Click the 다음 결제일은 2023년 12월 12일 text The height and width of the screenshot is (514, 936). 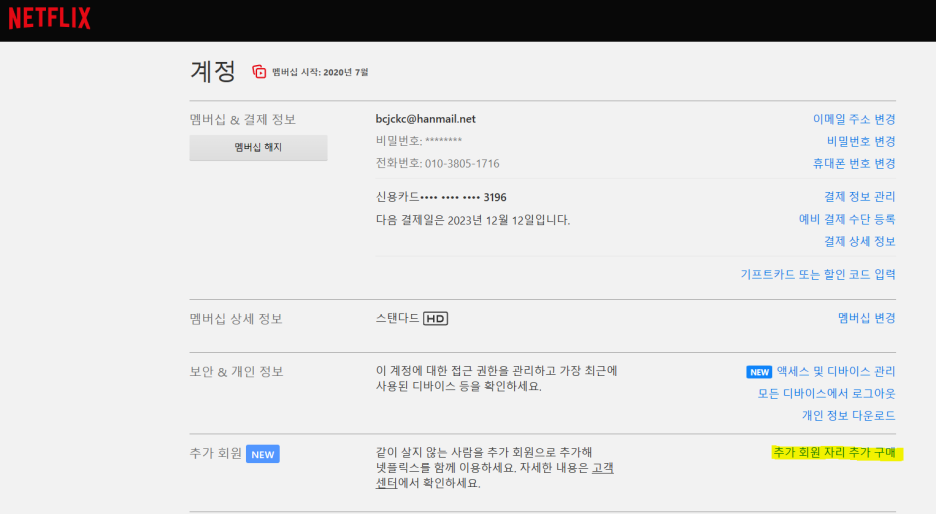[x=473, y=220]
